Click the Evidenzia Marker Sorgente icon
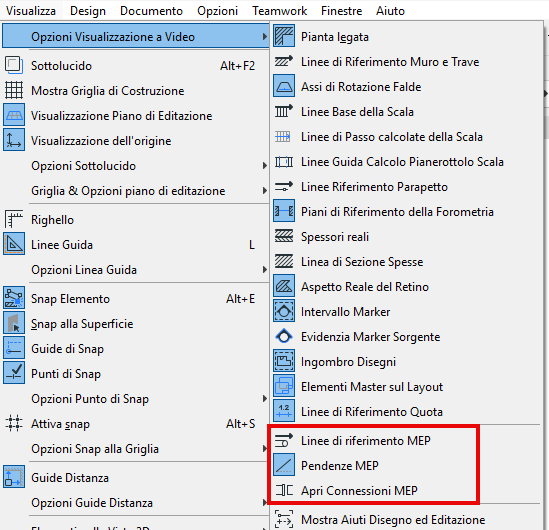 click(284, 336)
